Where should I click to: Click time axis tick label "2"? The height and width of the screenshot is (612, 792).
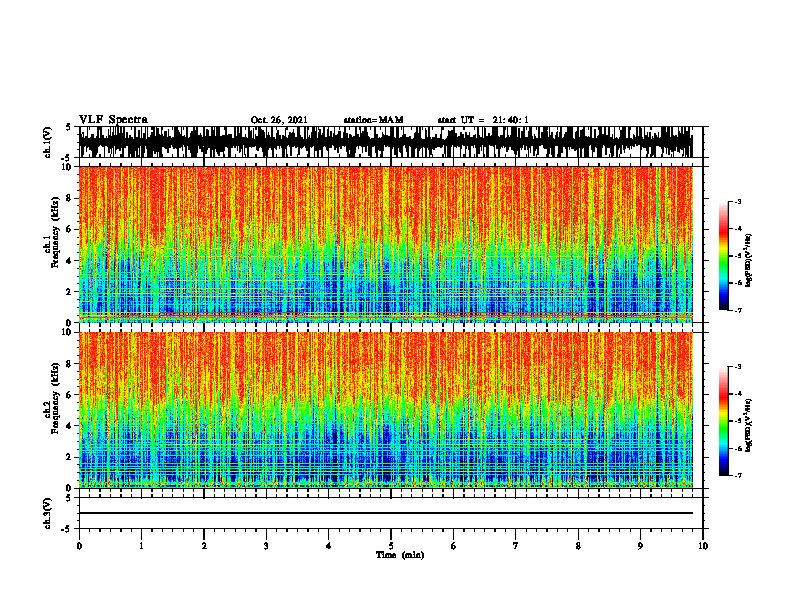(x=204, y=546)
